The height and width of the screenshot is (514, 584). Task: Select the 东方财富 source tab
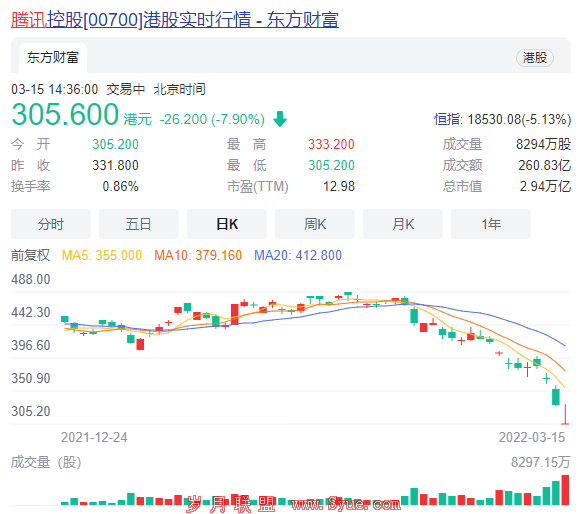coord(53,58)
